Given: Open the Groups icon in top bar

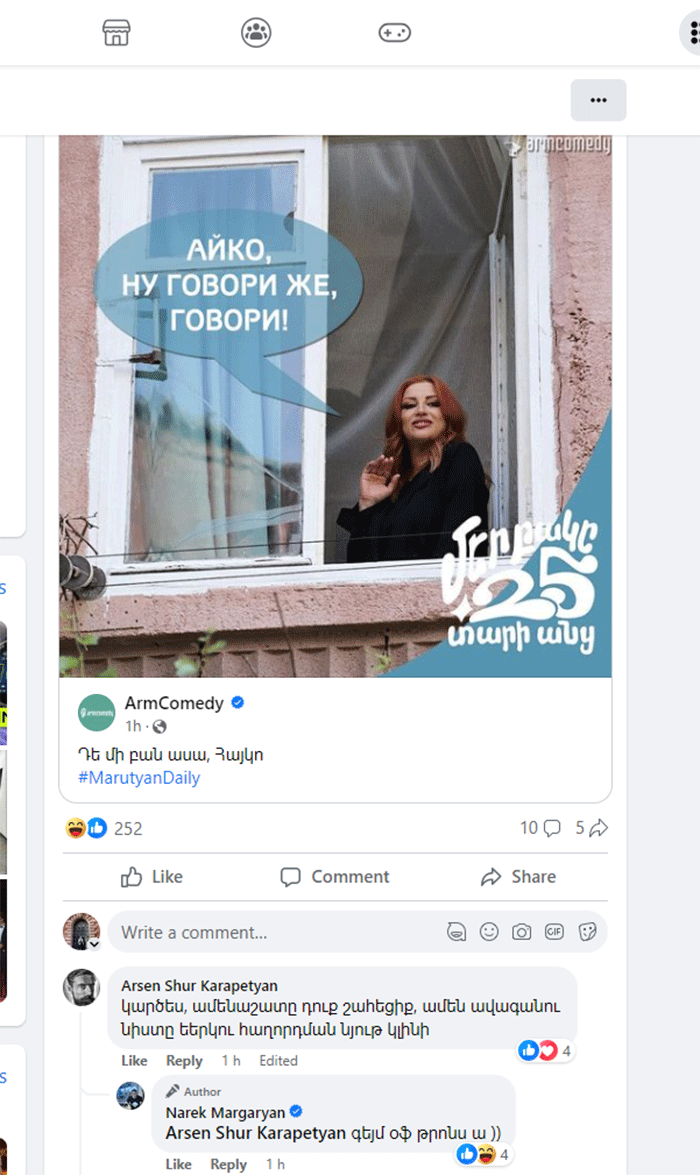Looking at the screenshot, I should pyautogui.click(x=256, y=32).
